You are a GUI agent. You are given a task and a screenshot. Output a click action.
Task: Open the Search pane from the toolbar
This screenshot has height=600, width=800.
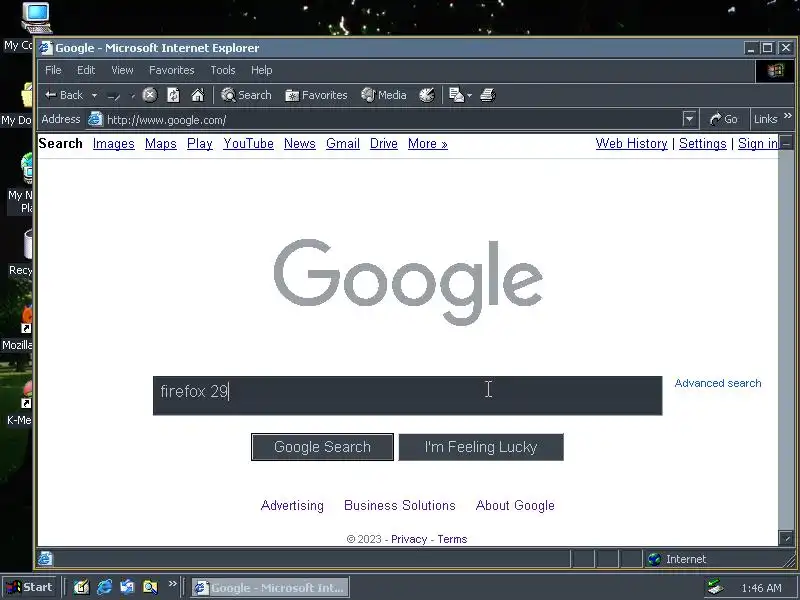(x=246, y=95)
